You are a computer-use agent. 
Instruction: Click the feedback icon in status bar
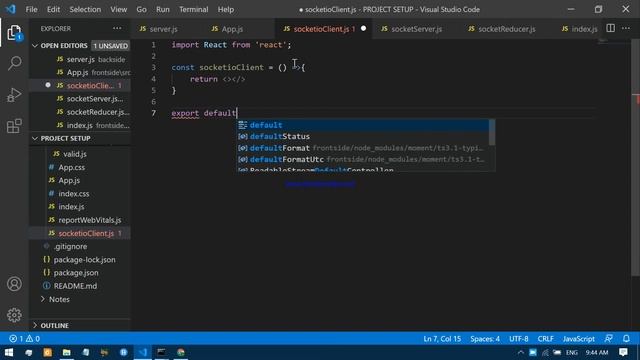609,338
